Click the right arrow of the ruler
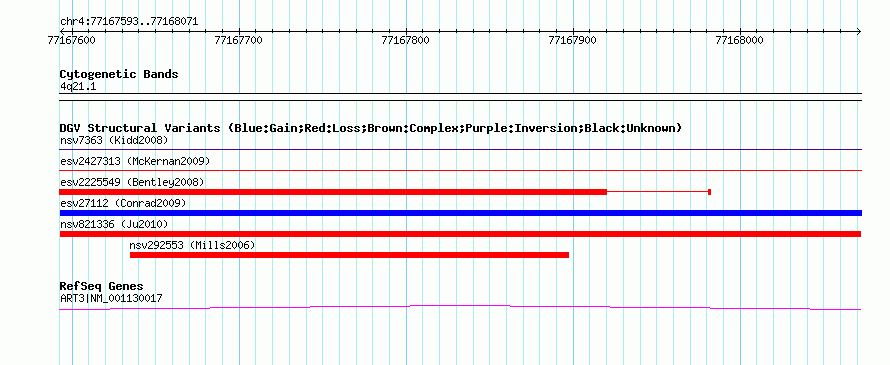The height and width of the screenshot is (365, 890). 858,31
